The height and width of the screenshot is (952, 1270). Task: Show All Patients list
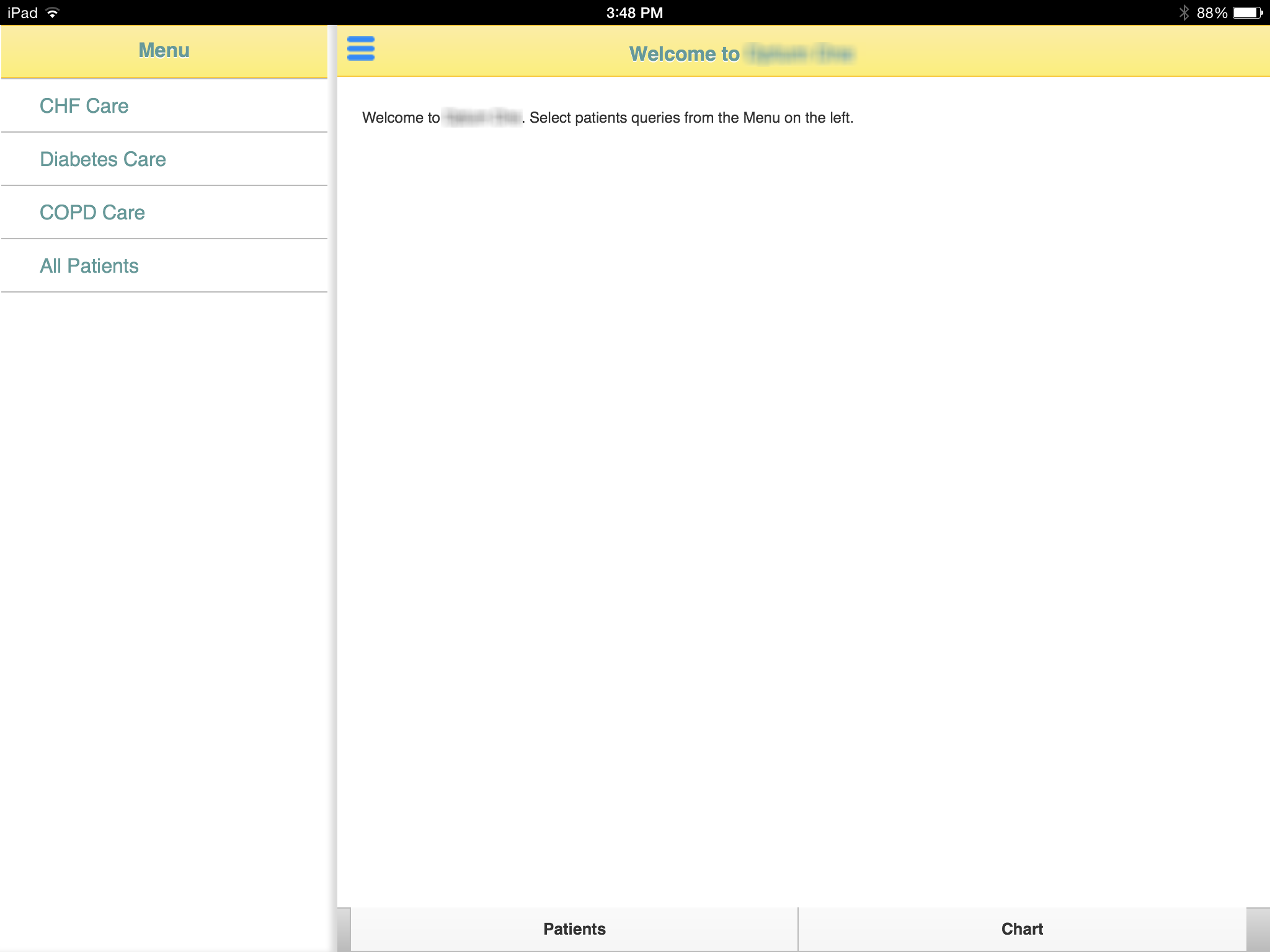(x=89, y=266)
